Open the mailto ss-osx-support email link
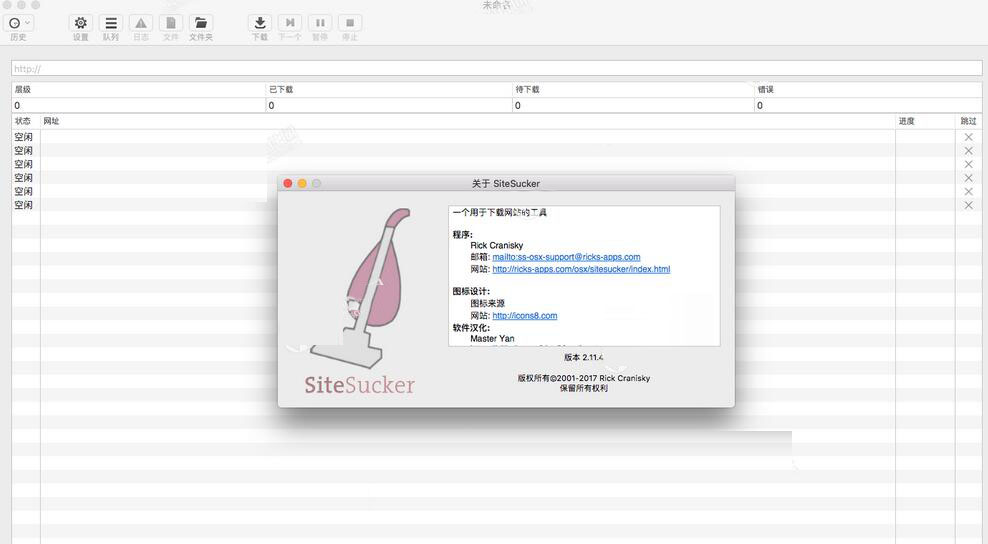Image resolution: width=988 pixels, height=544 pixels. coord(566,257)
